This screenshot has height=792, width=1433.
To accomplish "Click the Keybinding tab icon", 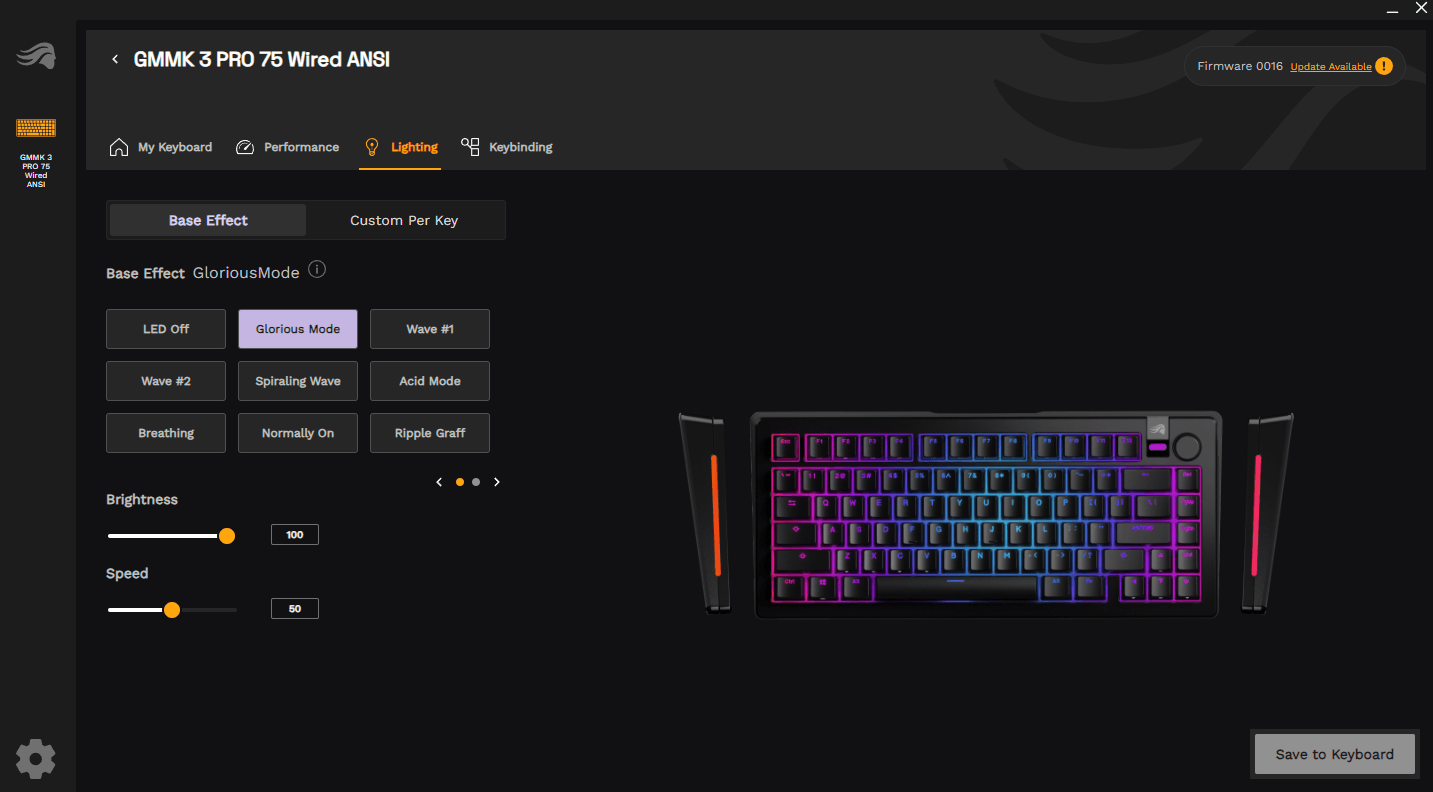I will (470, 147).
